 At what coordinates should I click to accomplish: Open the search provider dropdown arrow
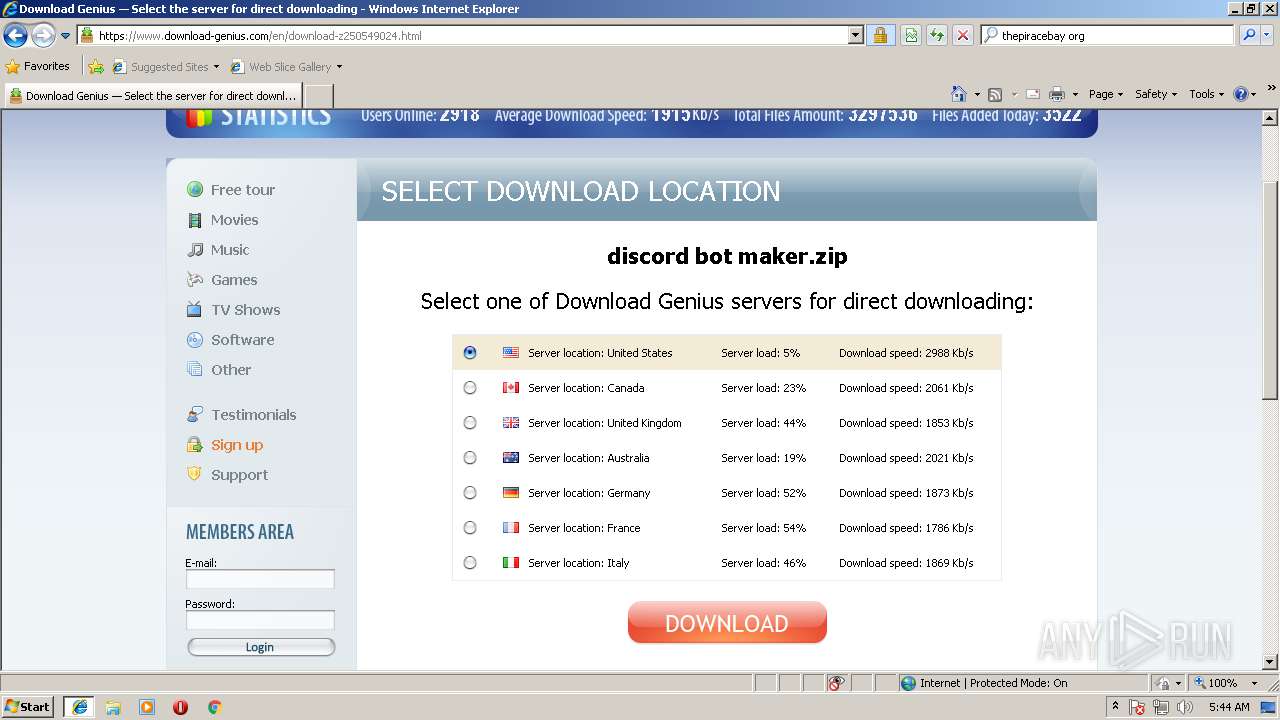coord(1268,35)
